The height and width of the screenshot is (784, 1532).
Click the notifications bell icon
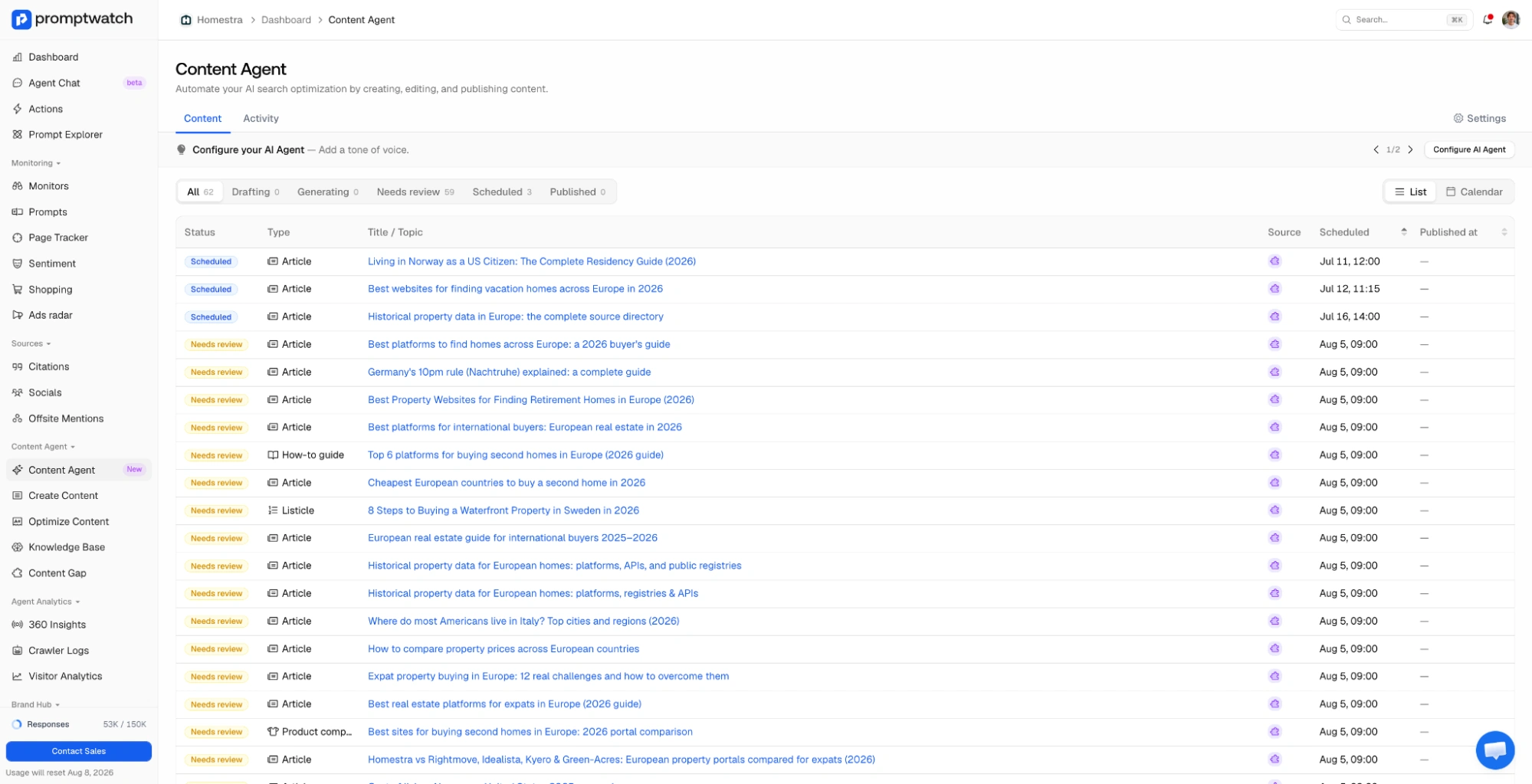pos(1488,19)
